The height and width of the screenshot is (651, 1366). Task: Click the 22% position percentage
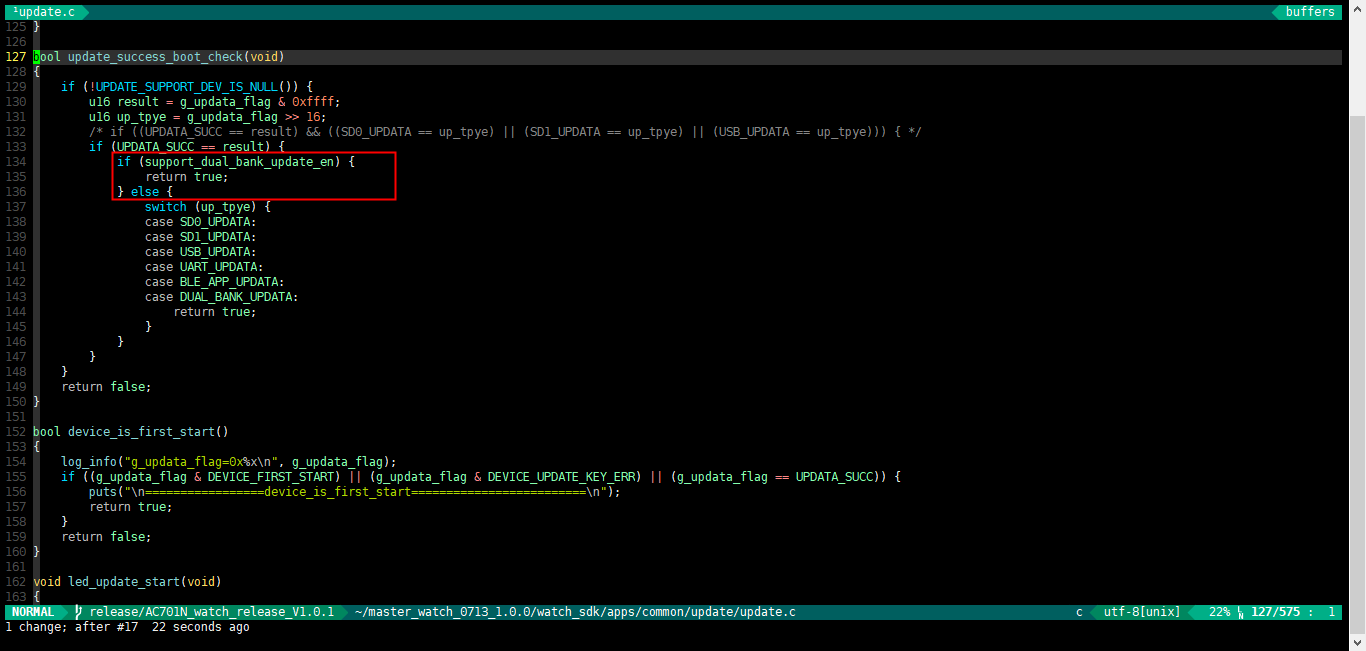pos(1219,612)
